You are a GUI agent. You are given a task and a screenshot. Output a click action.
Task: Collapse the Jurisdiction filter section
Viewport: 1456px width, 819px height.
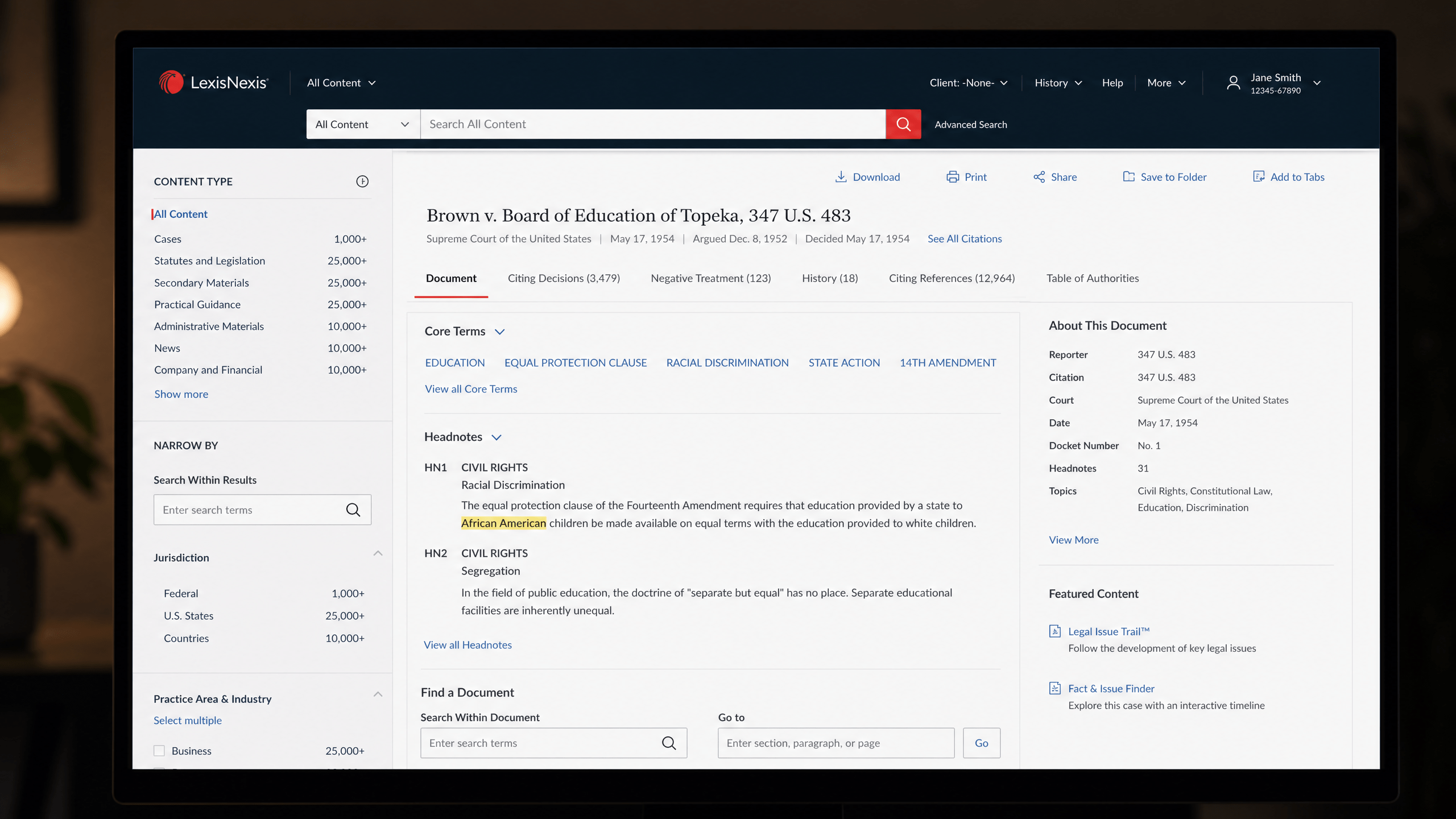click(378, 553)
